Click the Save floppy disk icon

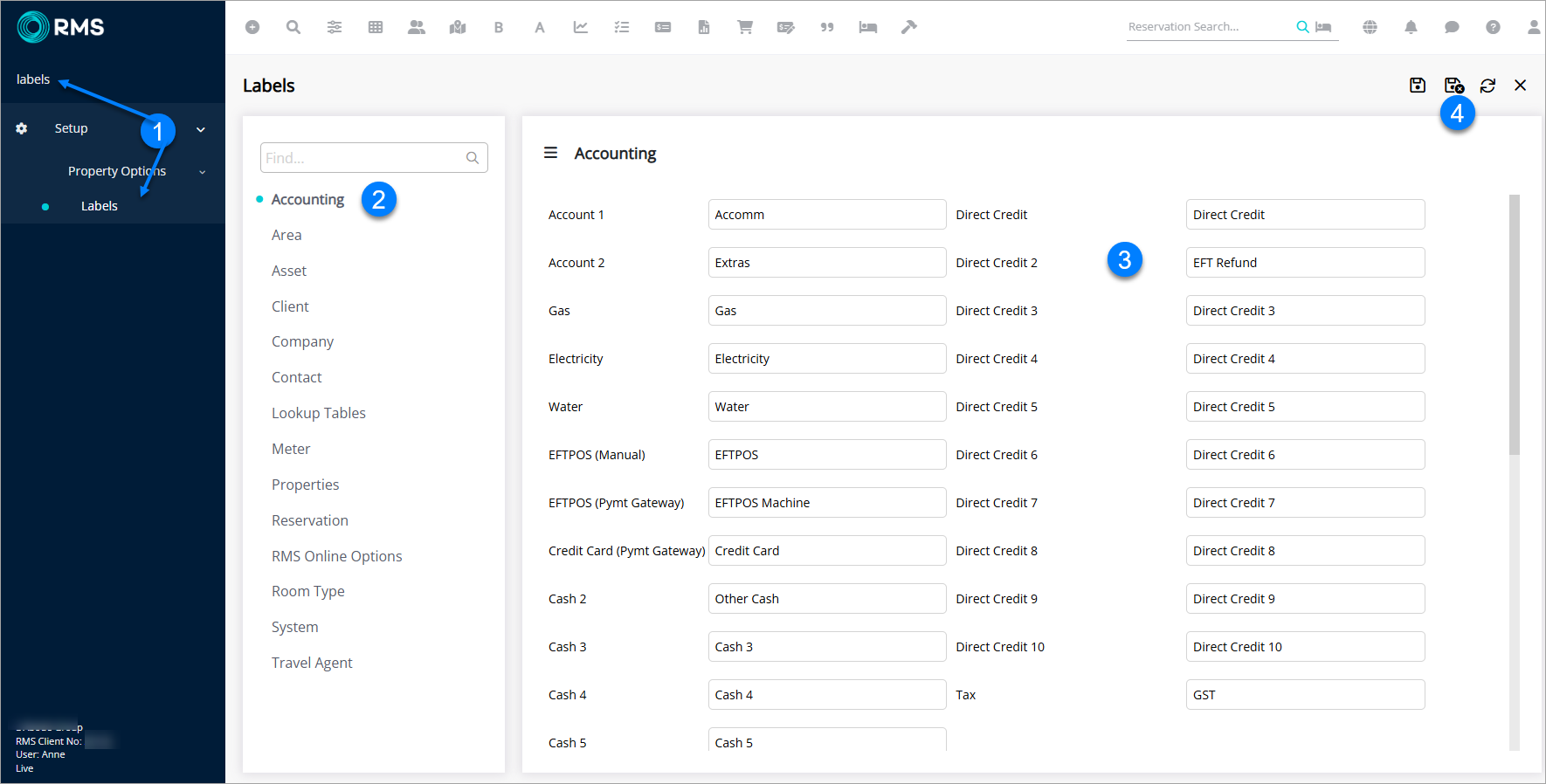point(1418,86)
